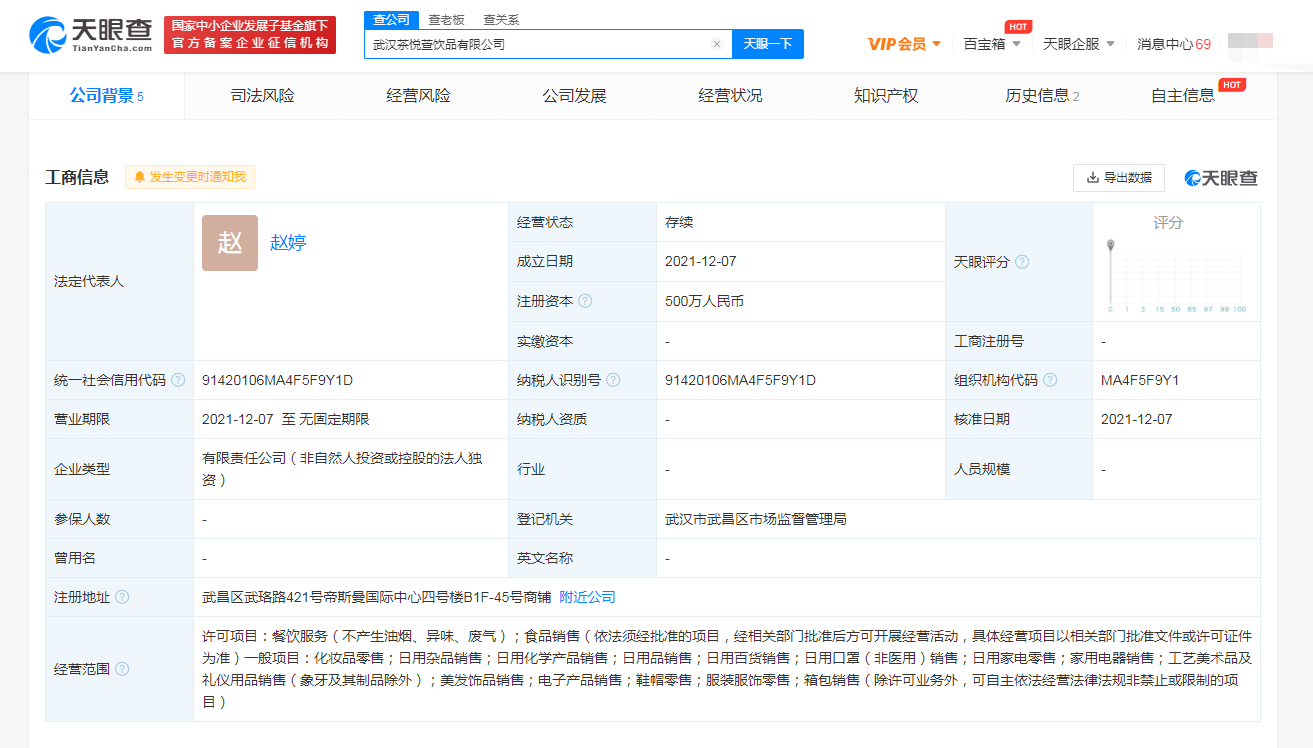Screen dimensions: 1313x748
Task: Expand the 天眼企服 dropdown
Action: [x=1078, y=44]
